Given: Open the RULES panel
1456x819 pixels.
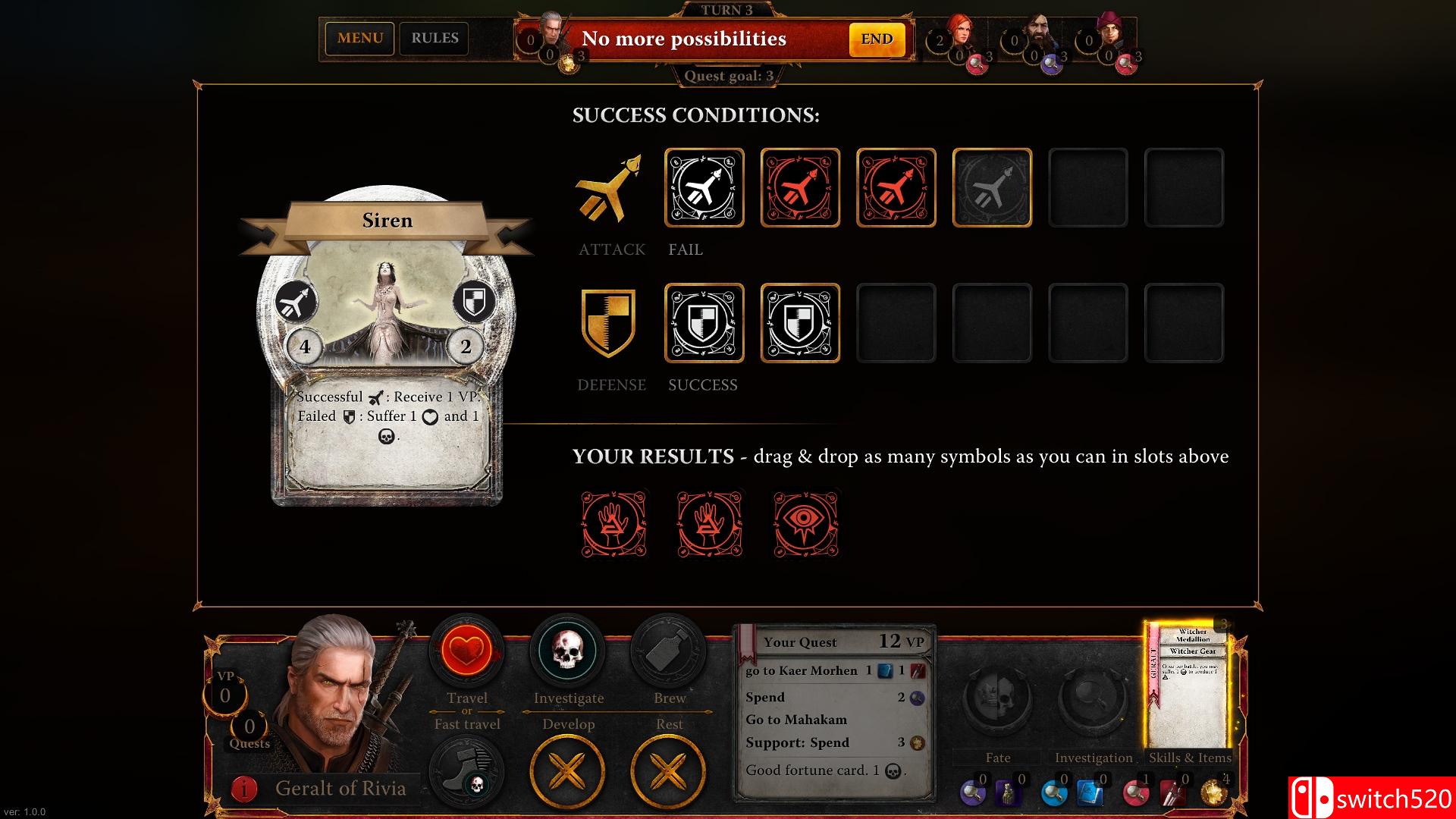Looking at the screenshot, I should tap(435, 38).
